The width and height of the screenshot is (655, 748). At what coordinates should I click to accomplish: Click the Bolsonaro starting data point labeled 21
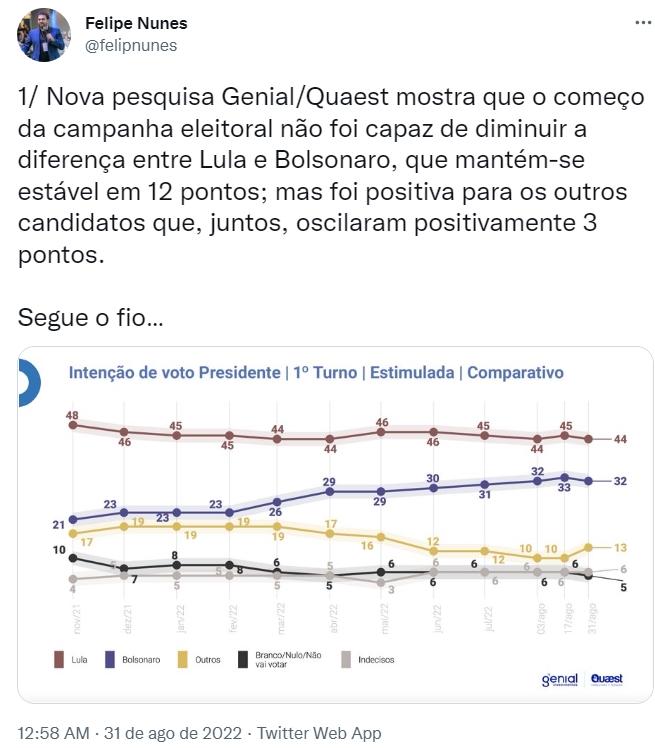[x=72, y=519]
